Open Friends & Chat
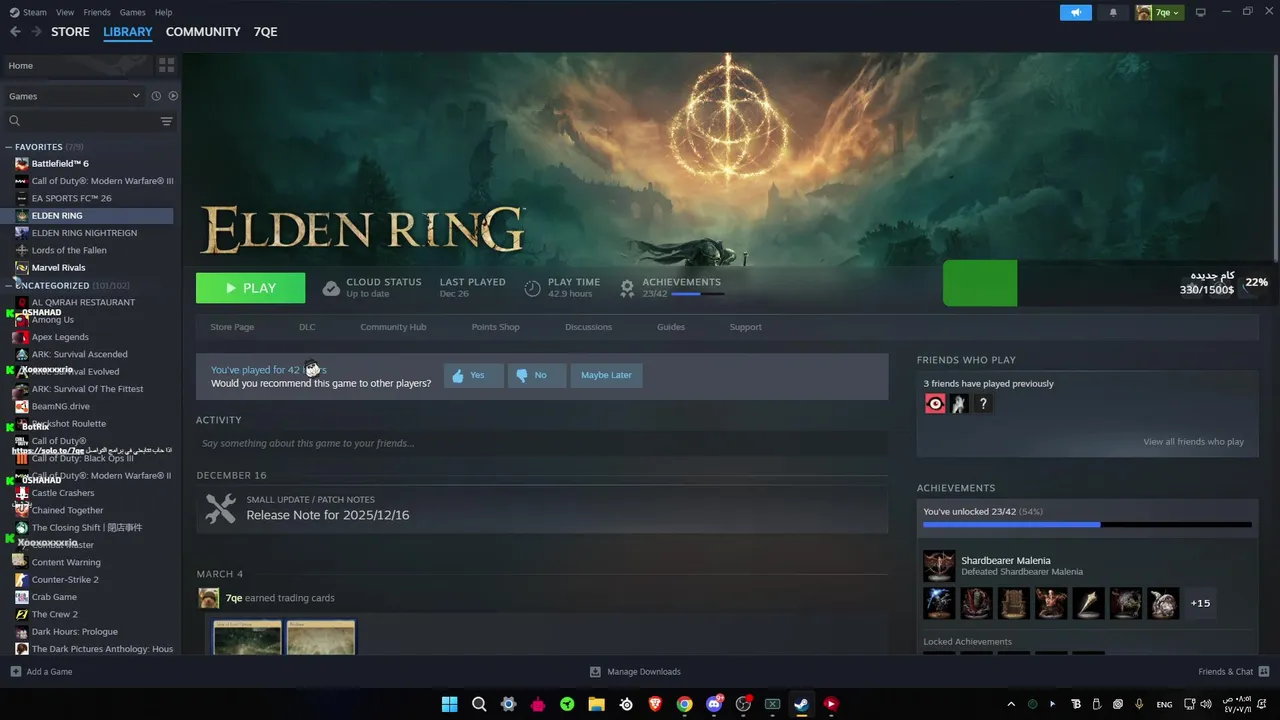The width and height of the screenshot is (1280, 720). click(1233, 672)
